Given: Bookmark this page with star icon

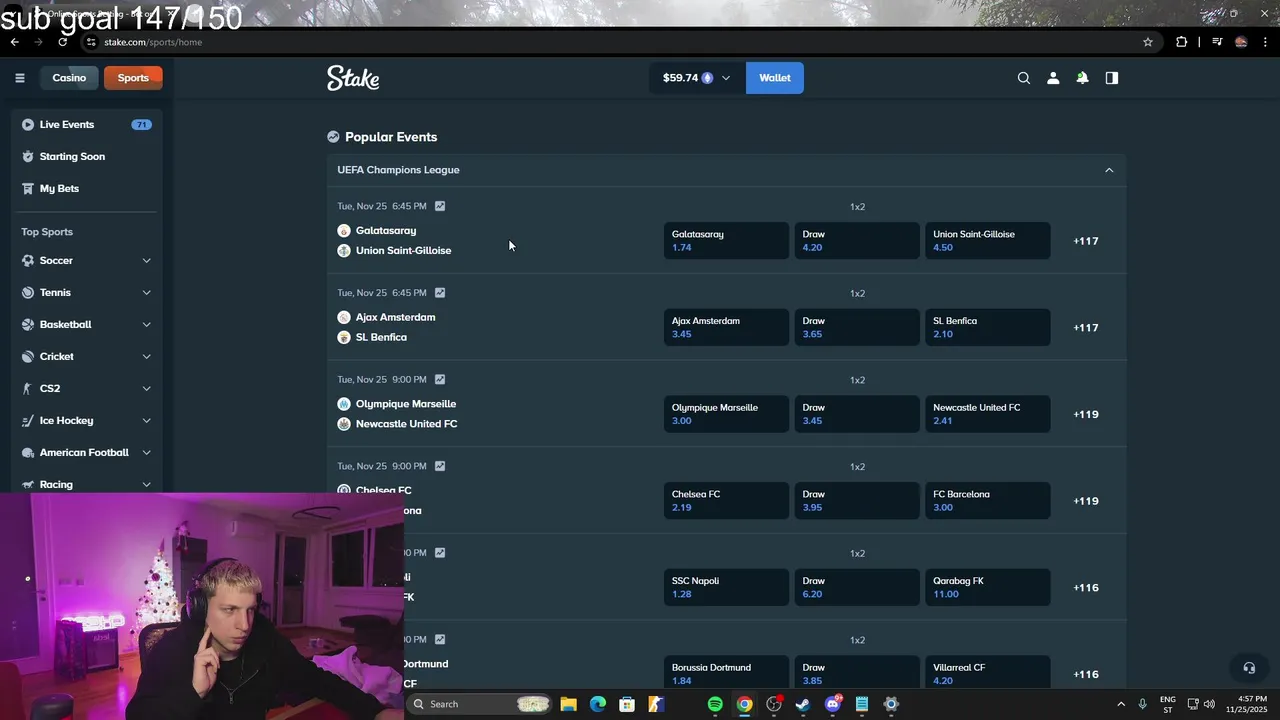Looking at the screenshot, I should tap(1148, 42).
